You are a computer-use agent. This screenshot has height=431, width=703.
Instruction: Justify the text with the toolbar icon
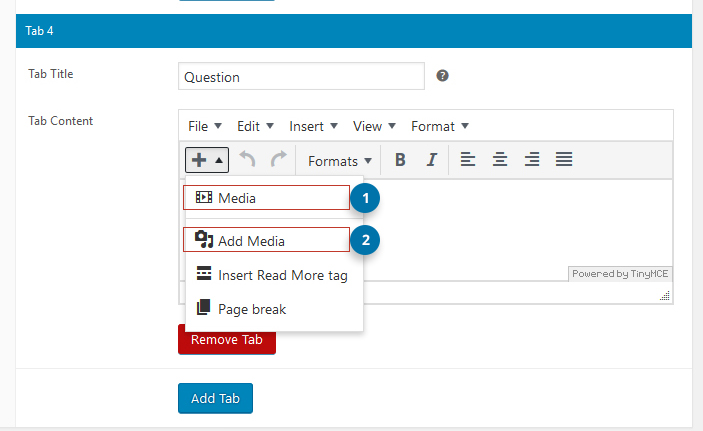click(x=564, y=160)
